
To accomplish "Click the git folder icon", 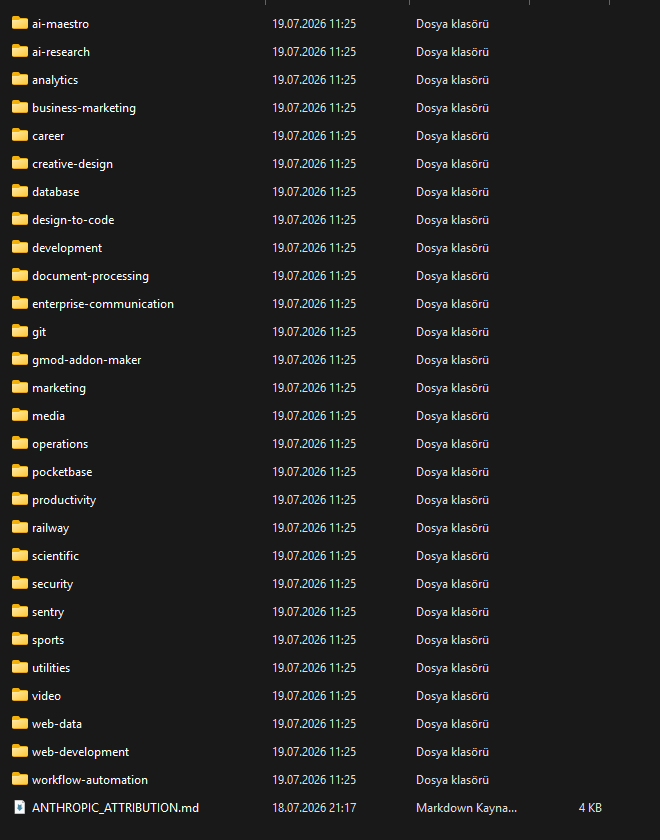I will click(20, 331).
